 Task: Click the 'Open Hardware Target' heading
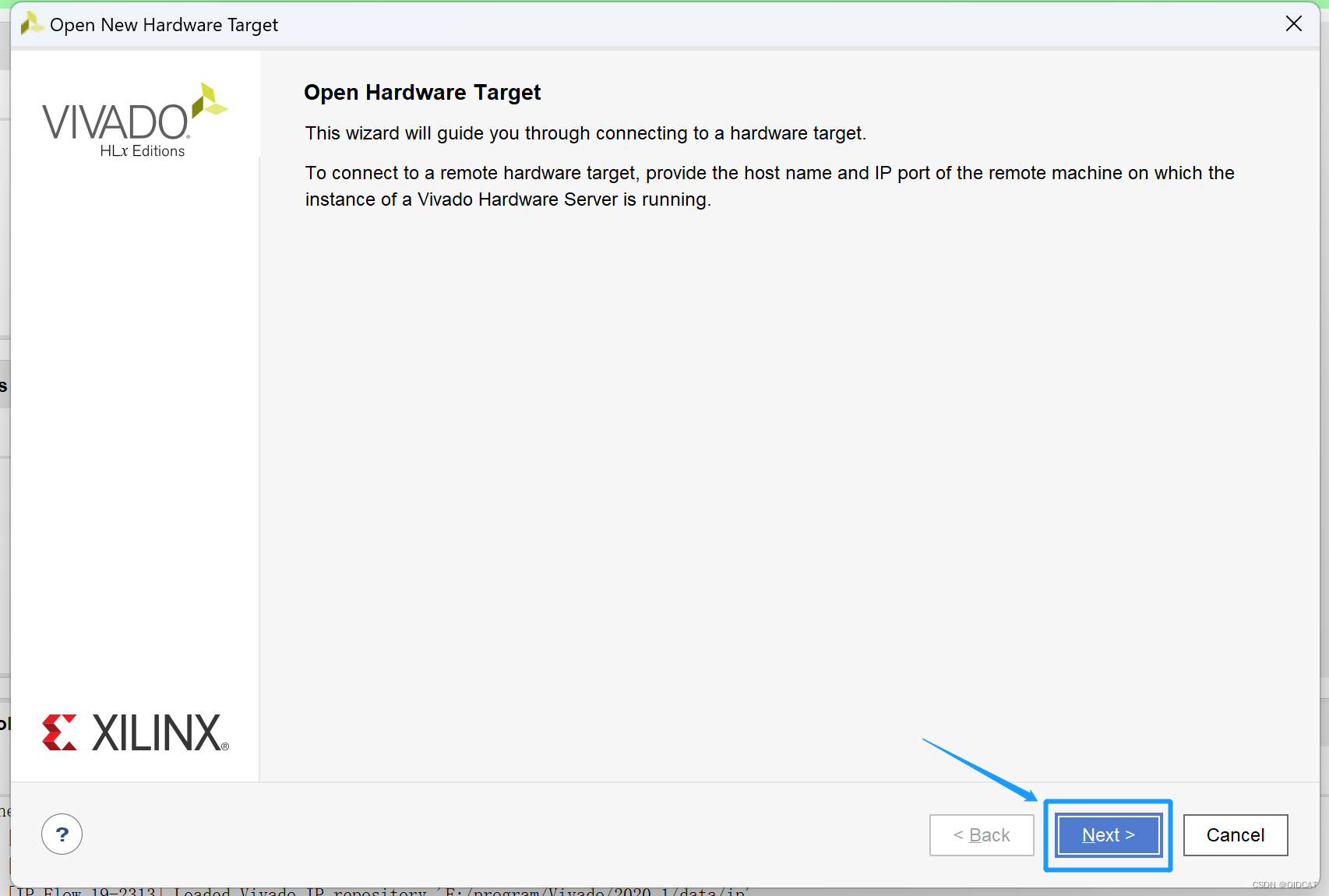tap(422, 92)
